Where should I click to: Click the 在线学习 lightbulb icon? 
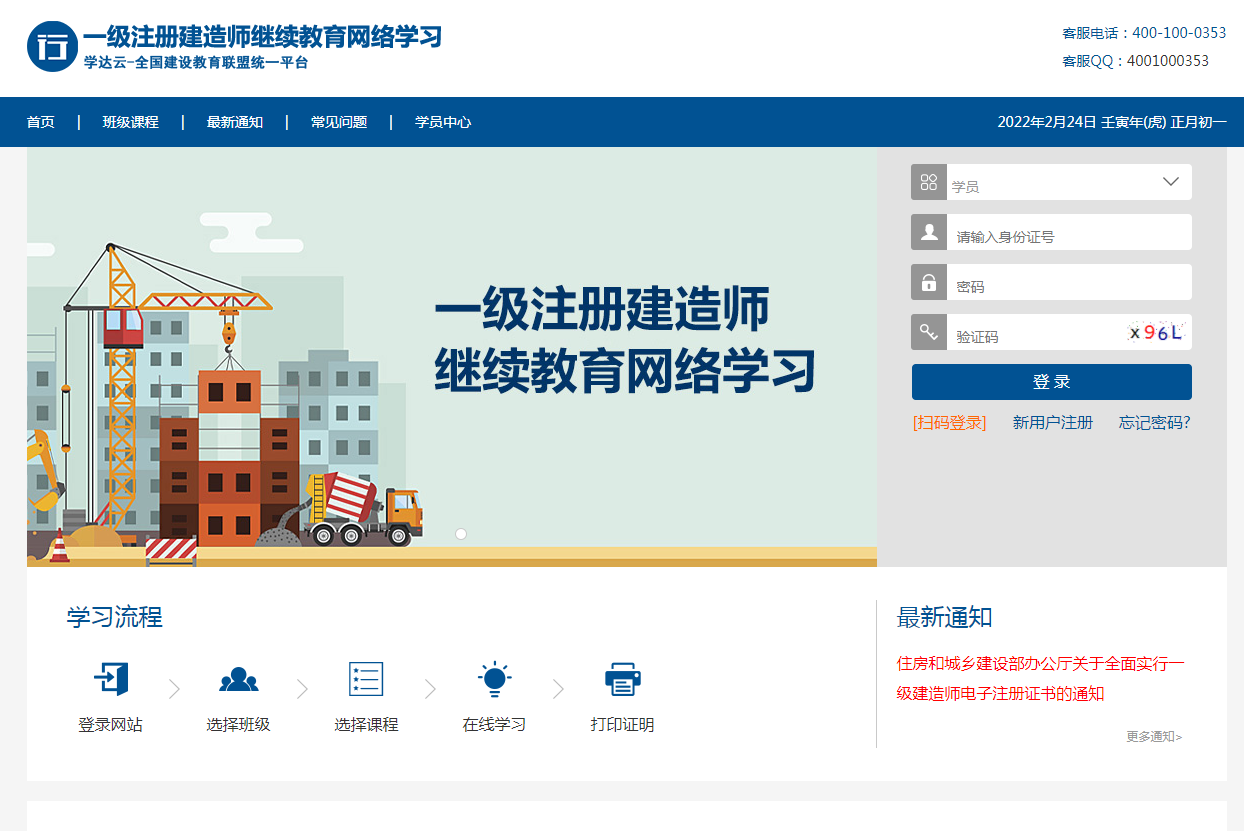point(494,679)
